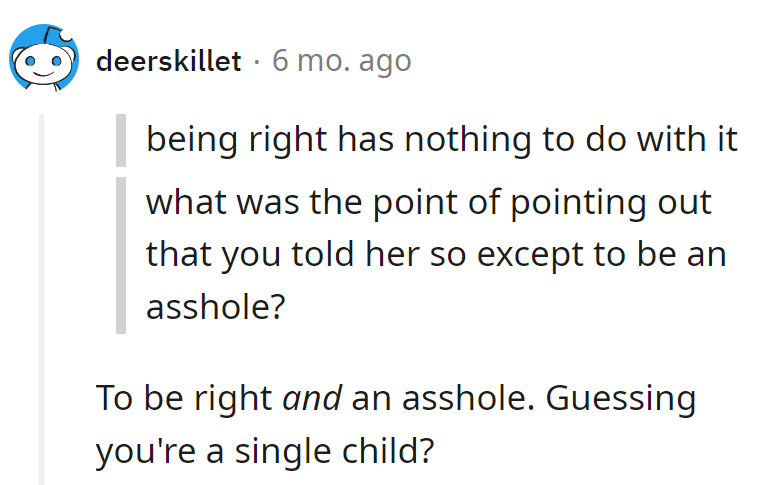This screenshot has width=783, height=485.
Task: Click the quoted line "what was the point of pointing out"
Action: (x=428, y=201)
